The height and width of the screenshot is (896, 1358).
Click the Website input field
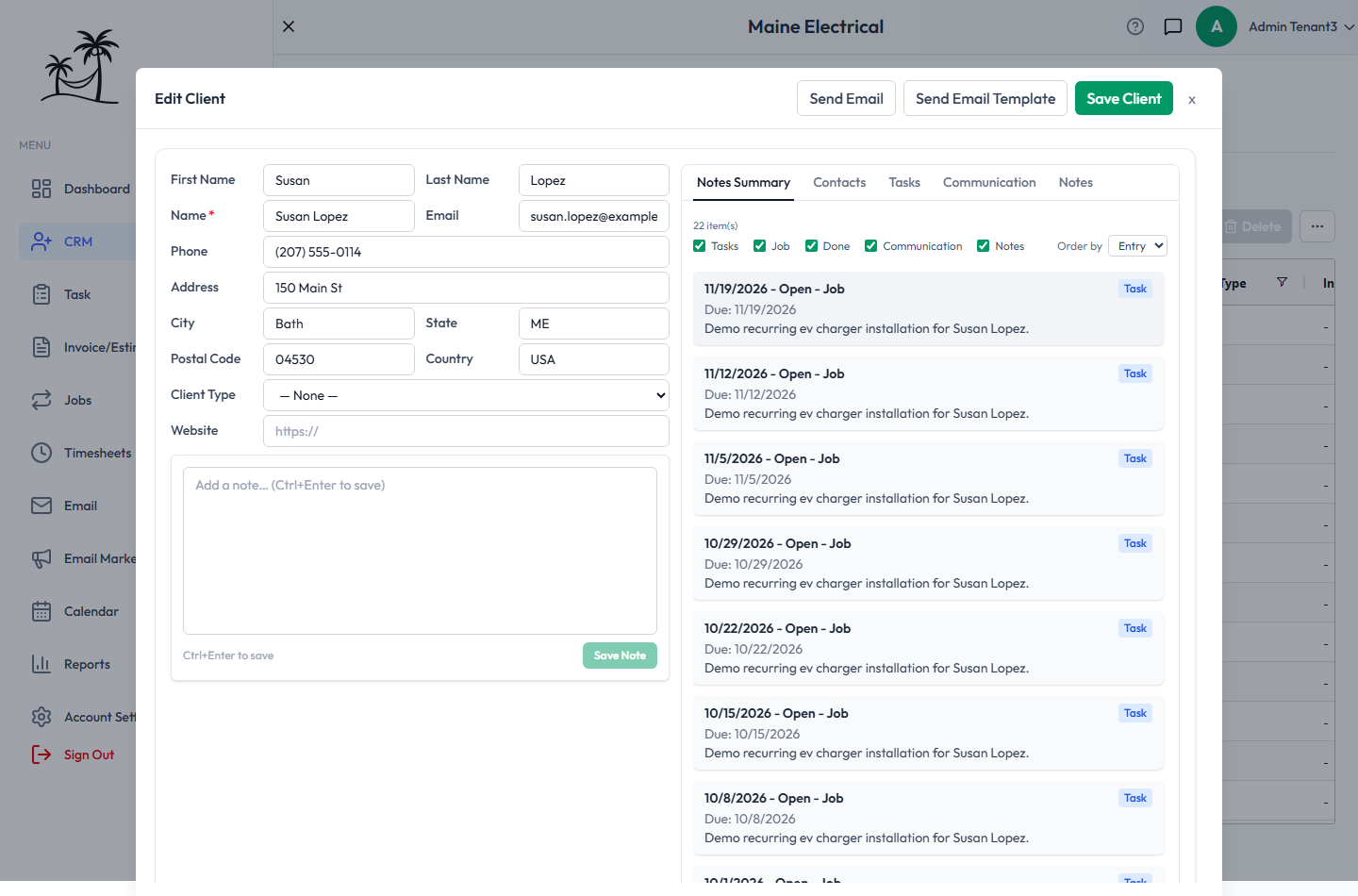[x=466, y=431]
